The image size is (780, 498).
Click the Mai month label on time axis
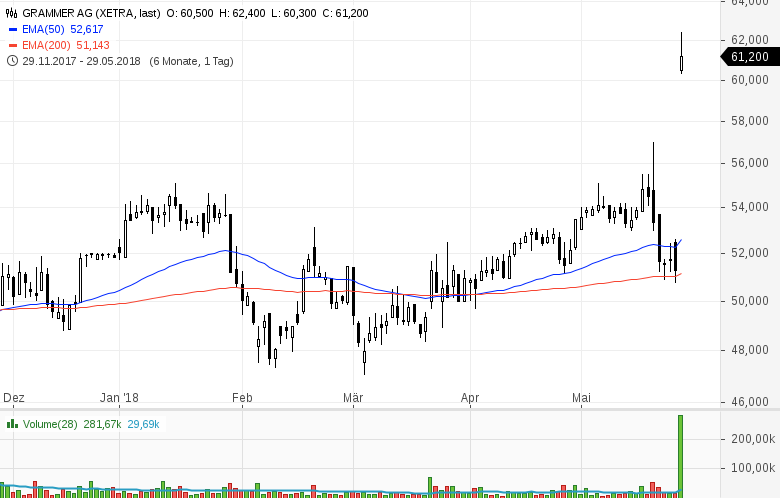click(x=581, y=398)
